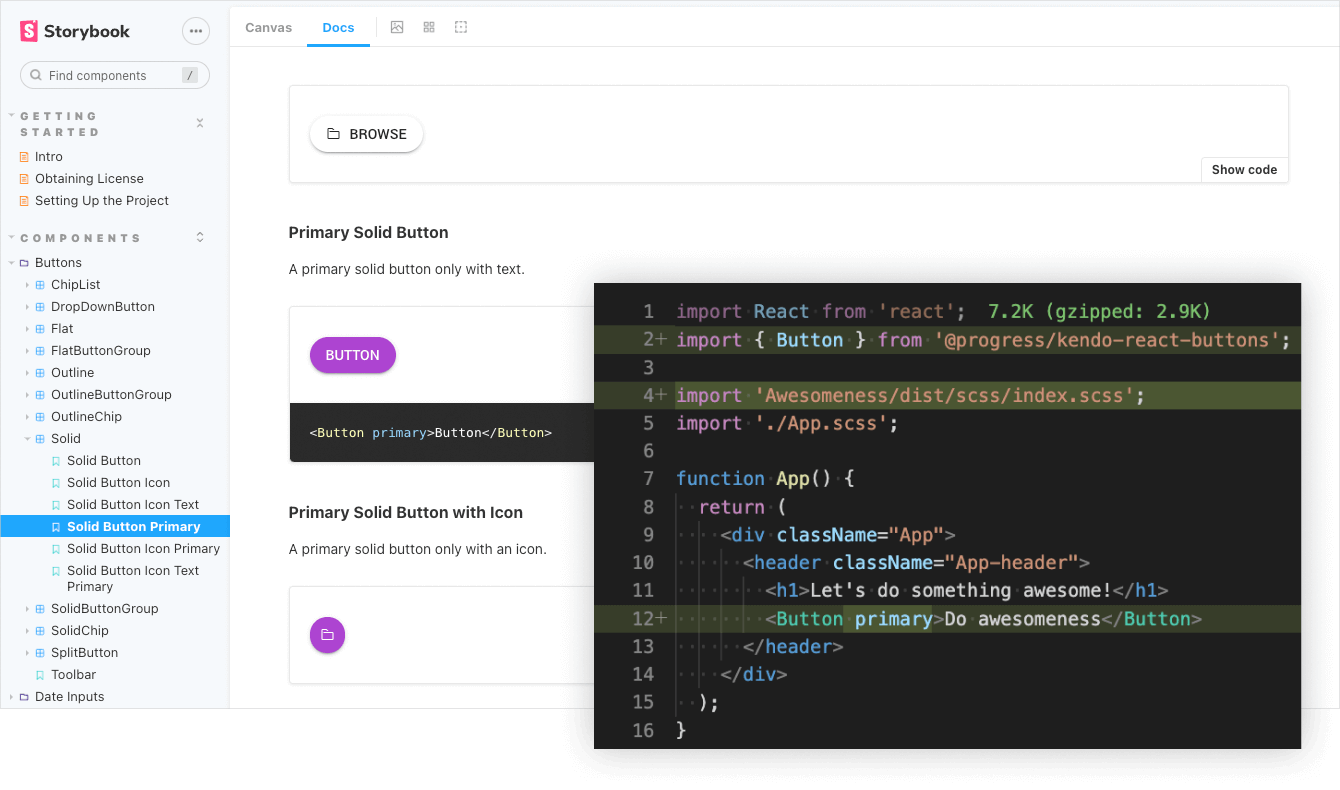Click Primary Solid Button with Icon heading
Viewport: 1340px width, 790px height.
point(406,512)
